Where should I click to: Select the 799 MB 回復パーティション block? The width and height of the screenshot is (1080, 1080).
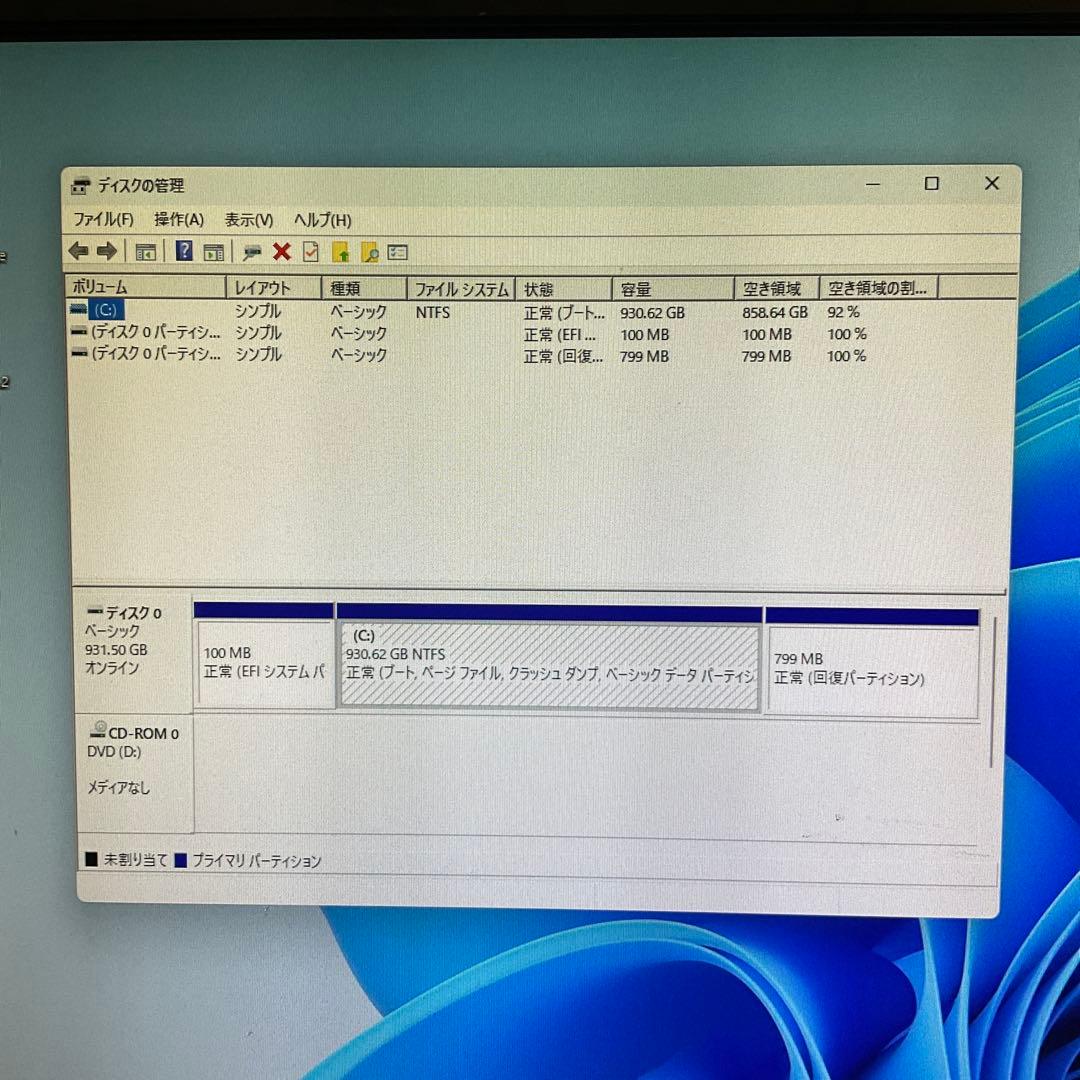coord(870,665)
